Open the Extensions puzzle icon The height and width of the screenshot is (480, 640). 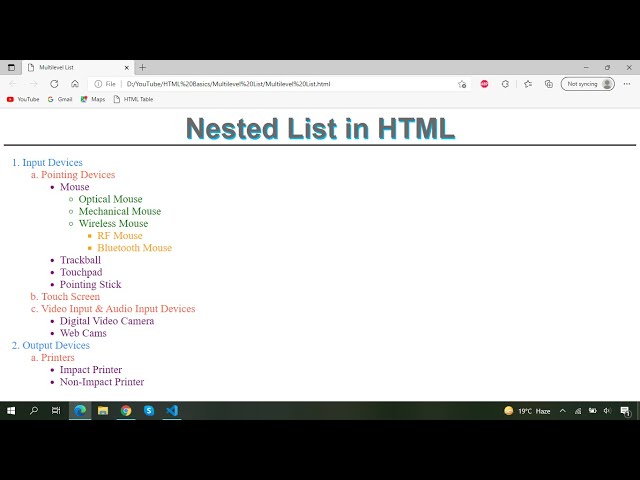505,84
